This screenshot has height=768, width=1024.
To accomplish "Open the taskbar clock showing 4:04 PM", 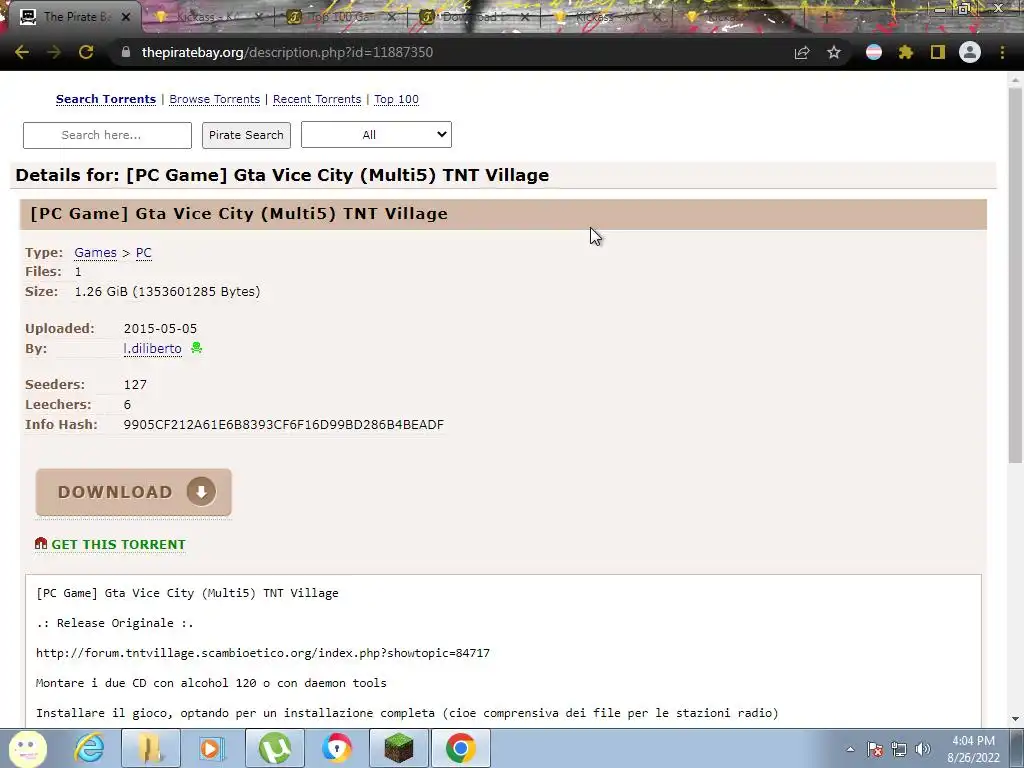I will pos(973,749).
